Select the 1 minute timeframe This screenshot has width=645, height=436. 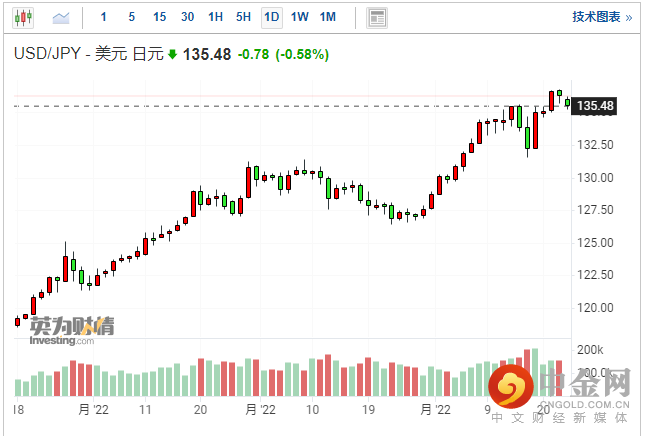coord(104,17)
